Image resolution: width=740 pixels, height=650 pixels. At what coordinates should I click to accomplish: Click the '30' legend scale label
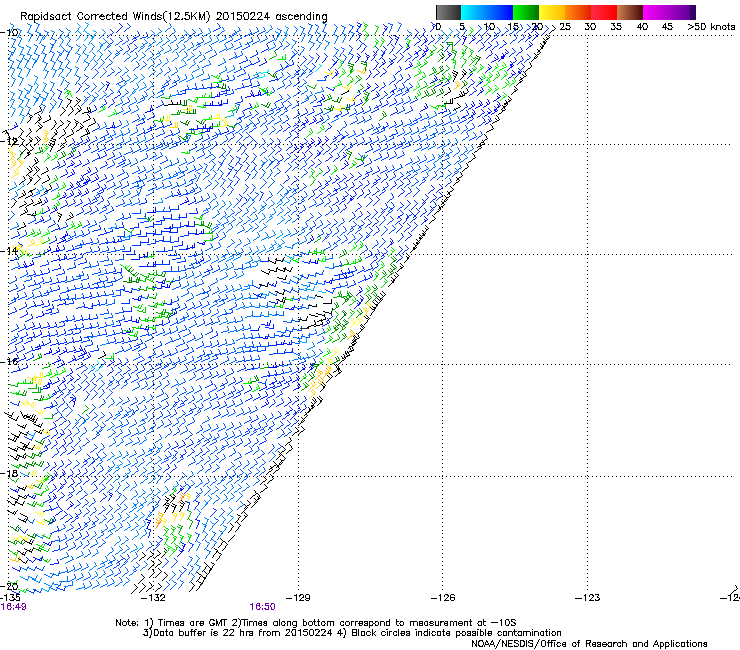pyautogui.click(x=590, y=26)
